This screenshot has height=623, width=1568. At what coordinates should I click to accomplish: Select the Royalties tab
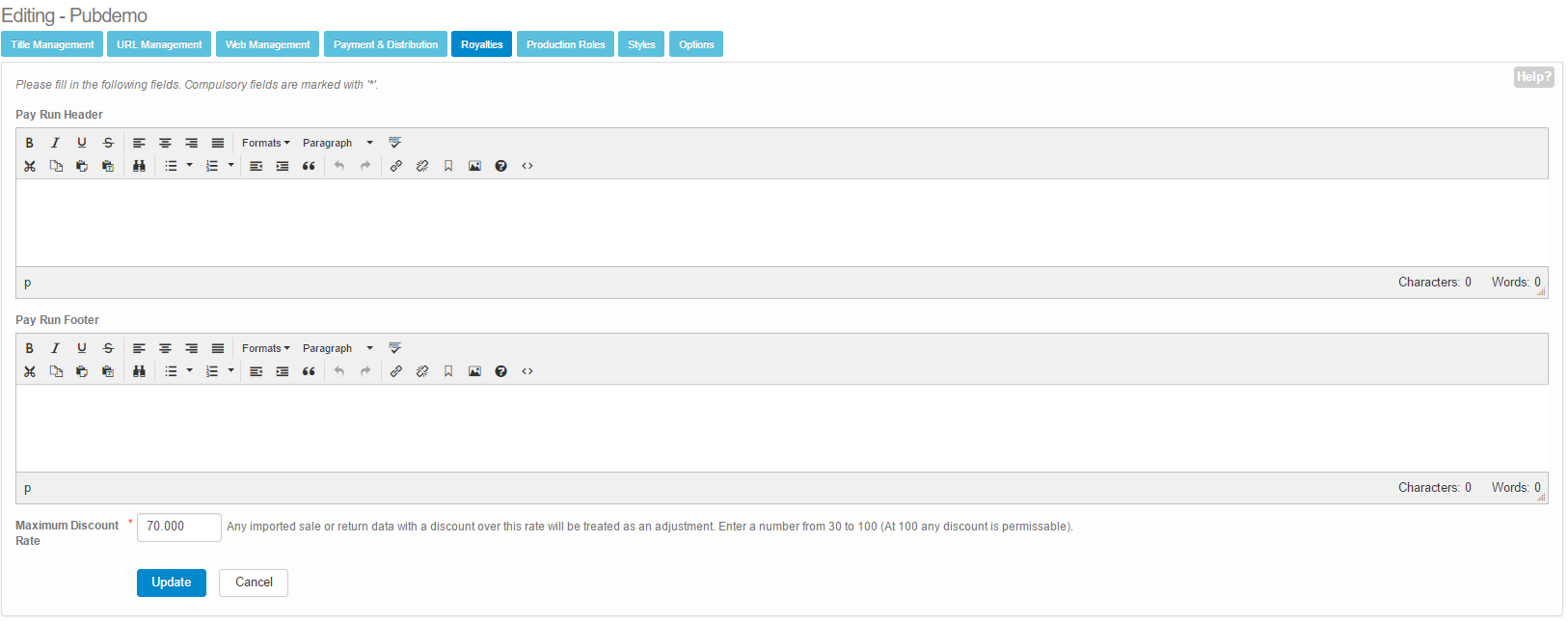pos(481,44)
